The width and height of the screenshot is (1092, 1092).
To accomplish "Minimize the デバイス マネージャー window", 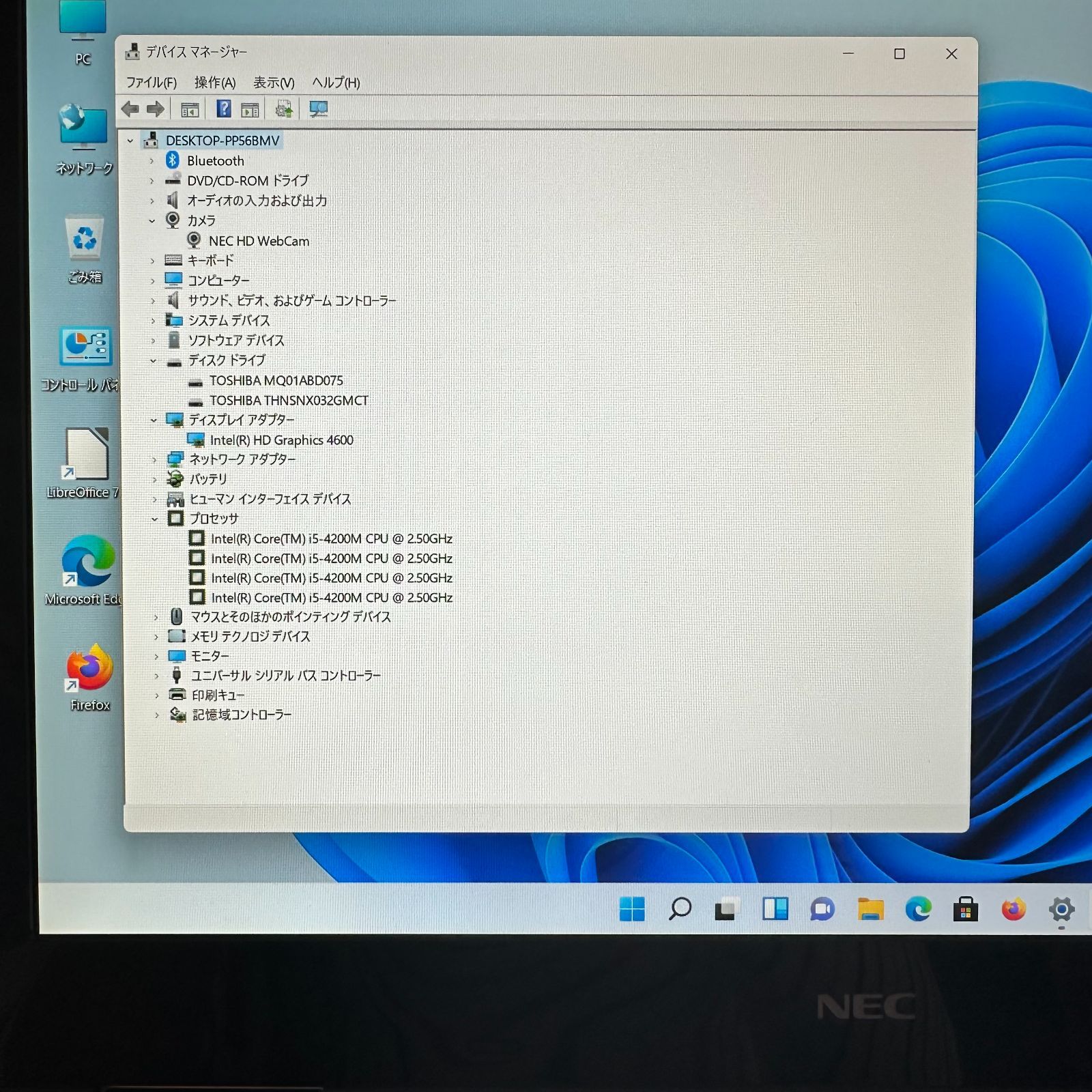I will 848,54.
